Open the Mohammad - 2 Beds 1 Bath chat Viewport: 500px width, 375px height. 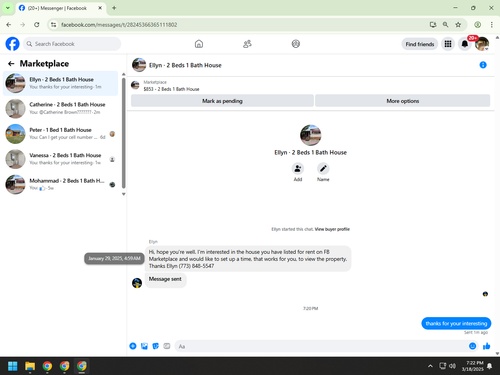click(x=60, y=184)
